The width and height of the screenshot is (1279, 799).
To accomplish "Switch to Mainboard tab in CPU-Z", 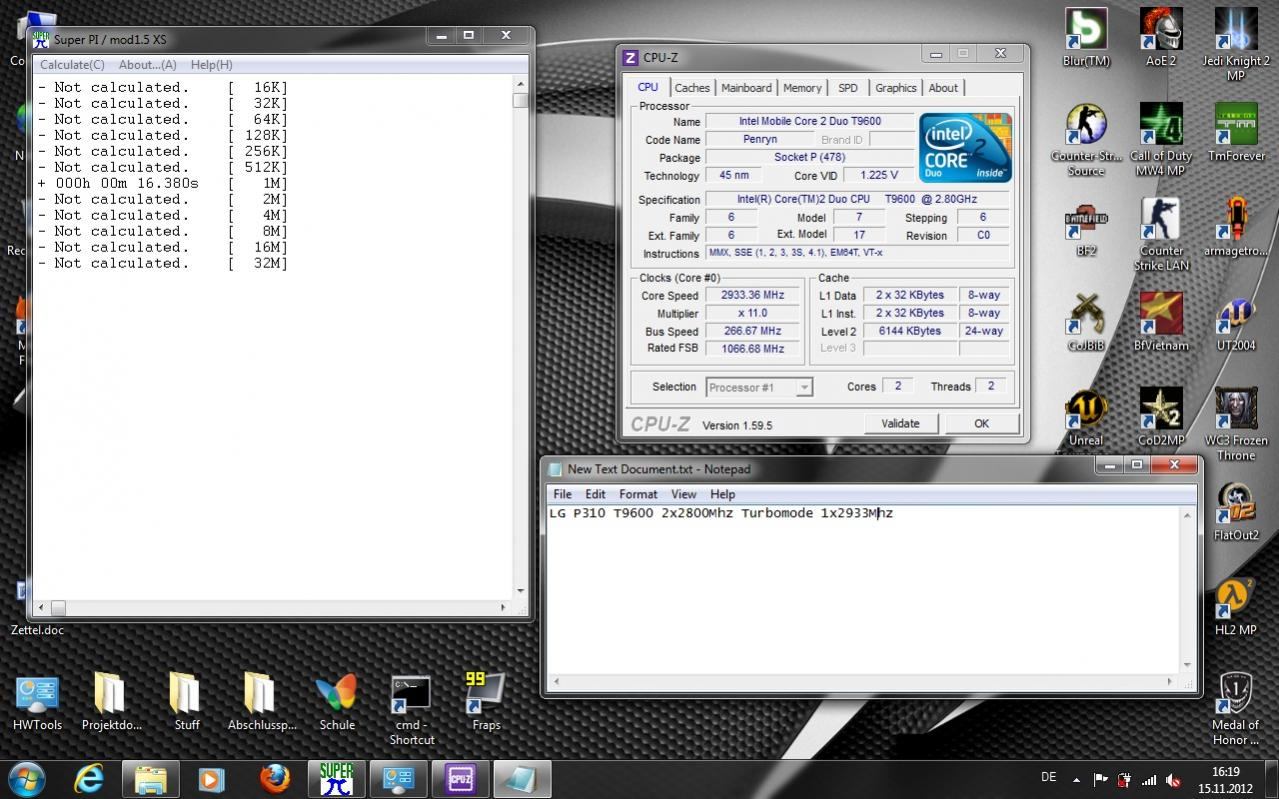I will (x=746, y=88).
